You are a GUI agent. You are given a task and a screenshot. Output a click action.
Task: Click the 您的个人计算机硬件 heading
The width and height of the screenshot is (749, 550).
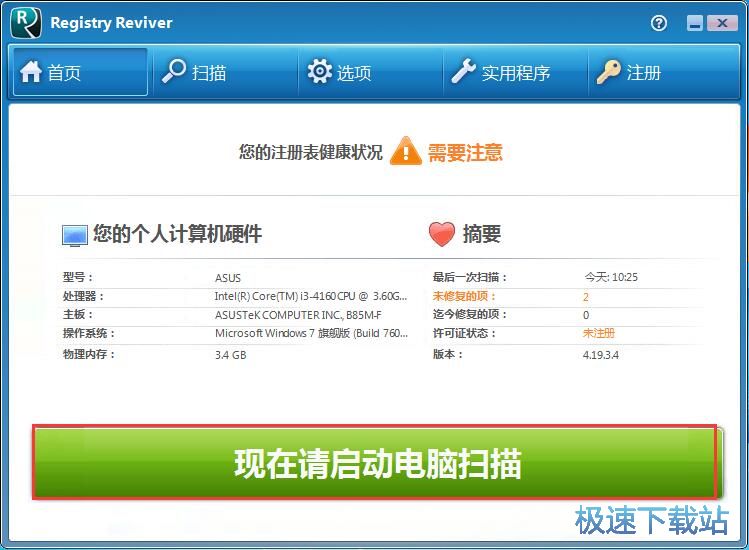[x=177, y=234]
